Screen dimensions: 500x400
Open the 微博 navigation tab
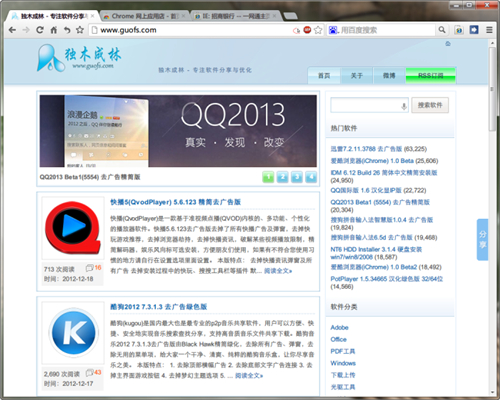pos(389,76)
